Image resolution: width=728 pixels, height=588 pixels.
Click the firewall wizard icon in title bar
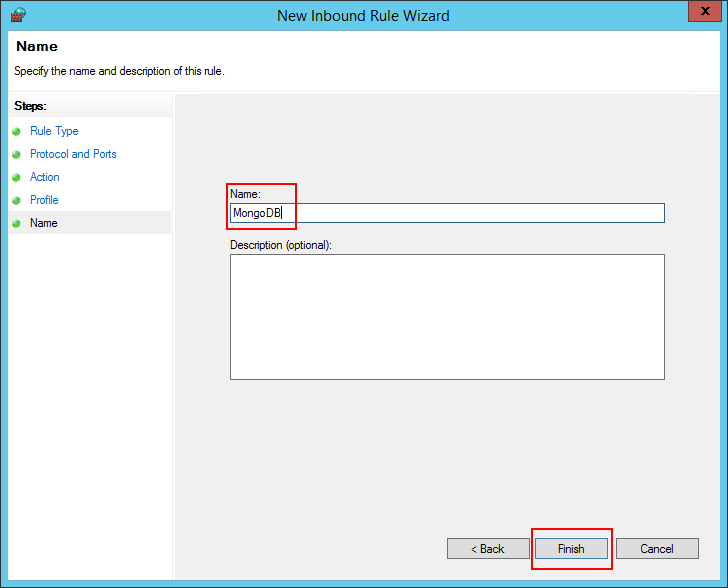[x=17, y=15]
